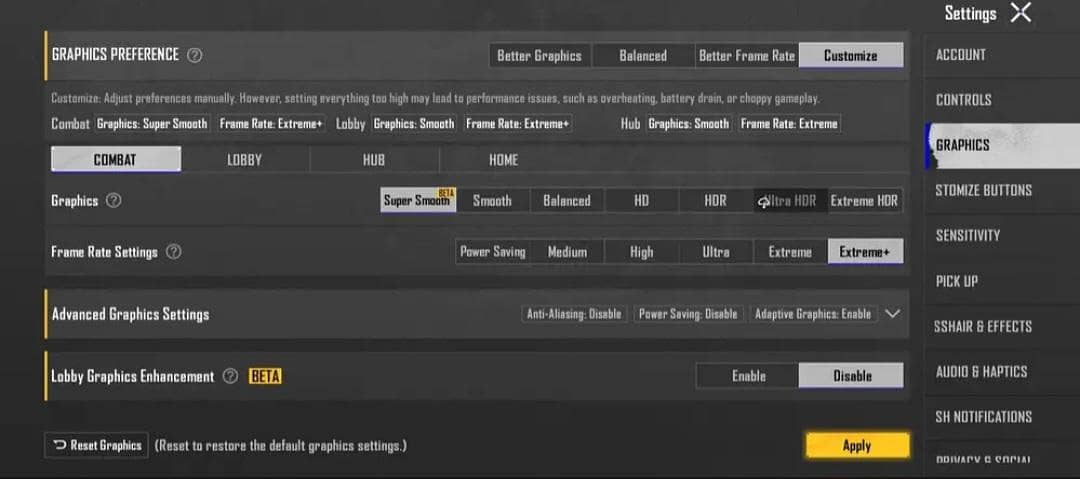This screenshot has width=1080, height=479.
Task: Choose Super Smooth graphics quality
Action: click(x=417, y=201)
